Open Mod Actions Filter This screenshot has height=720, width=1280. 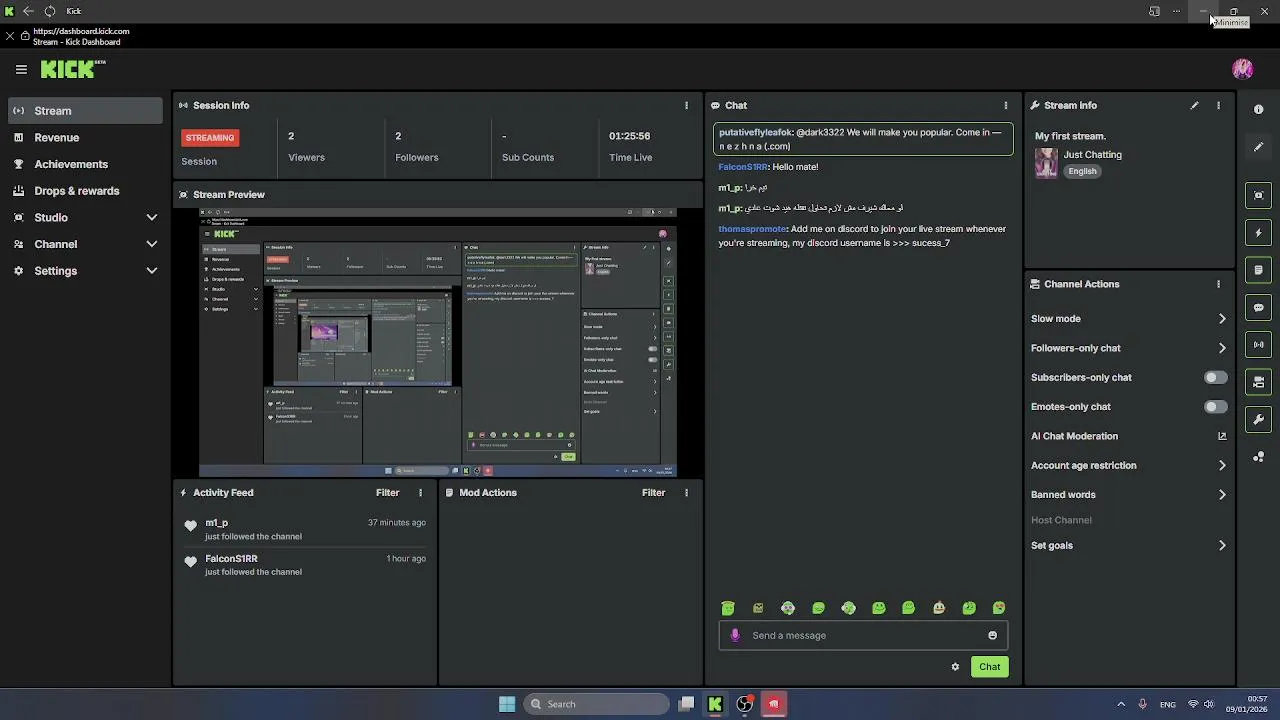[653, 492]
